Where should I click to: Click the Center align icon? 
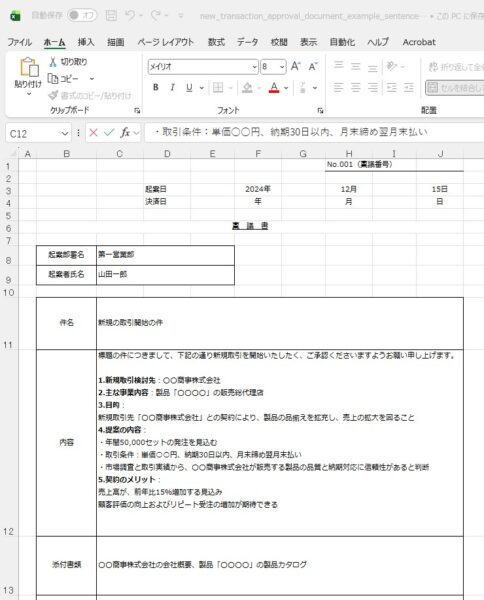coord(355,88)
